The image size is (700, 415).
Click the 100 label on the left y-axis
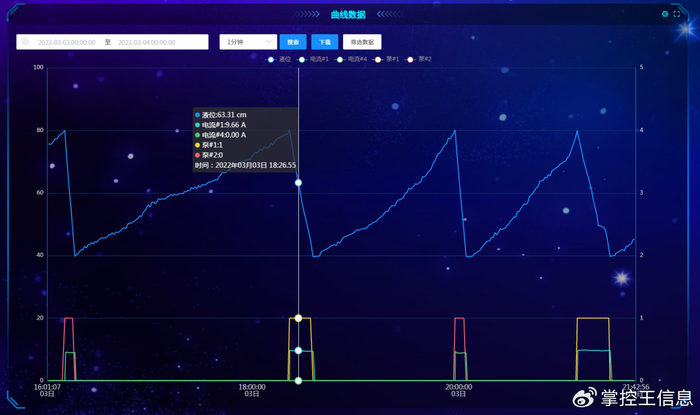coord(38,67)
